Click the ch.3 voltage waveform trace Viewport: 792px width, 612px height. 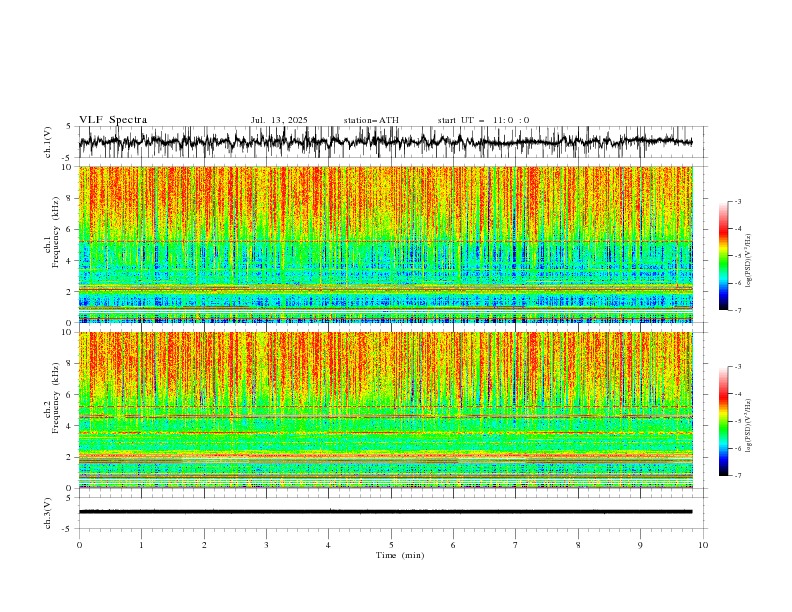point(385,512)
